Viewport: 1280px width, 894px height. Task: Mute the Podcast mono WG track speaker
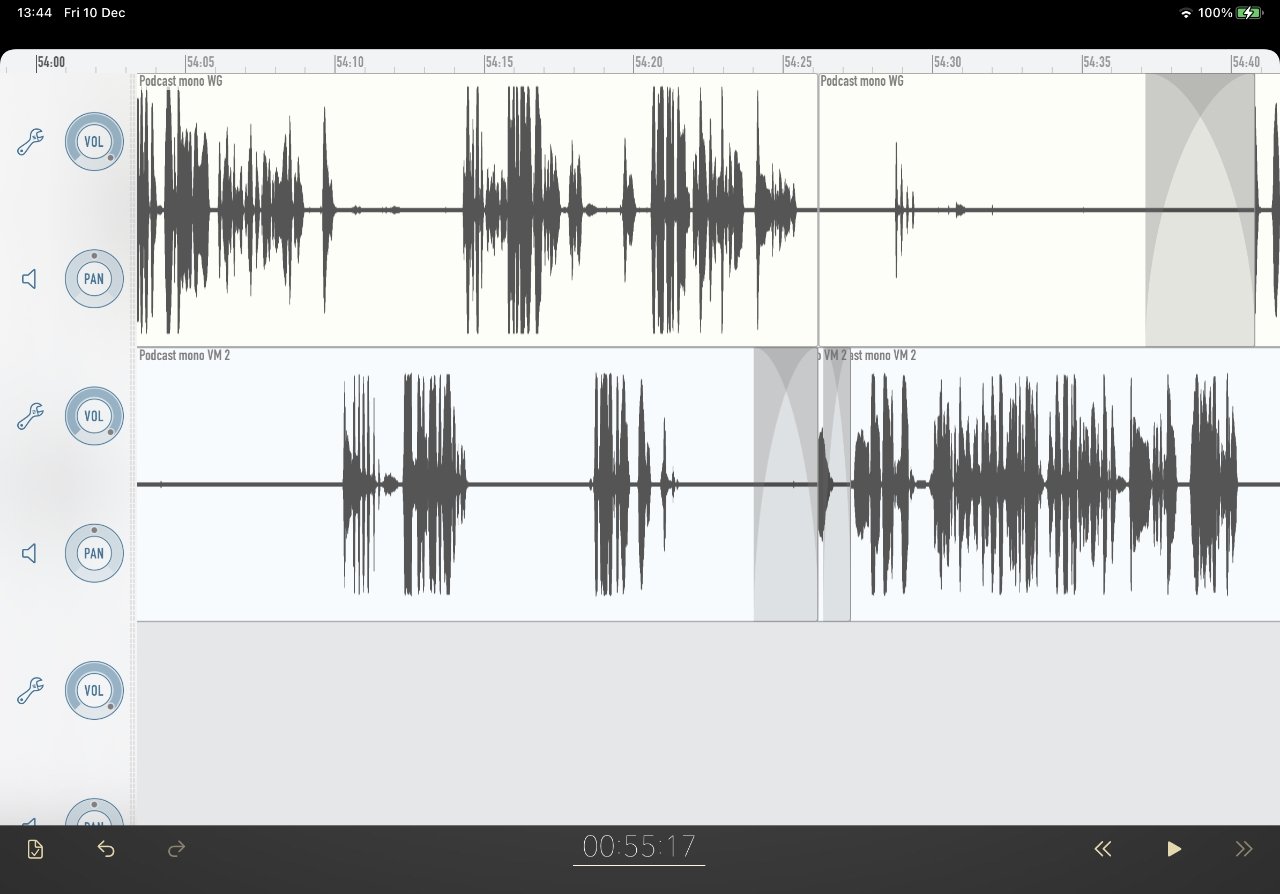point(30,279)
